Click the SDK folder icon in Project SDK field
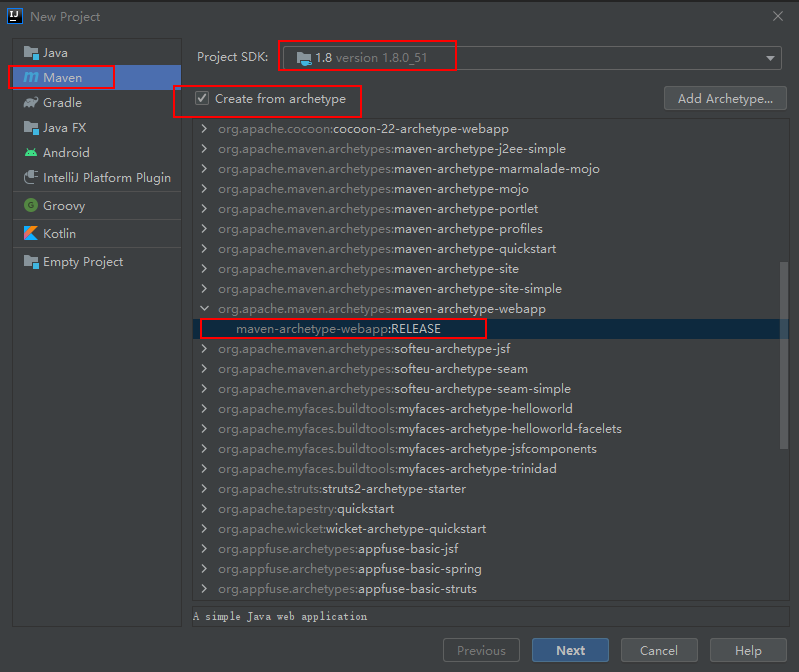Viewport: 799px width, 672px height. point(304,58)
